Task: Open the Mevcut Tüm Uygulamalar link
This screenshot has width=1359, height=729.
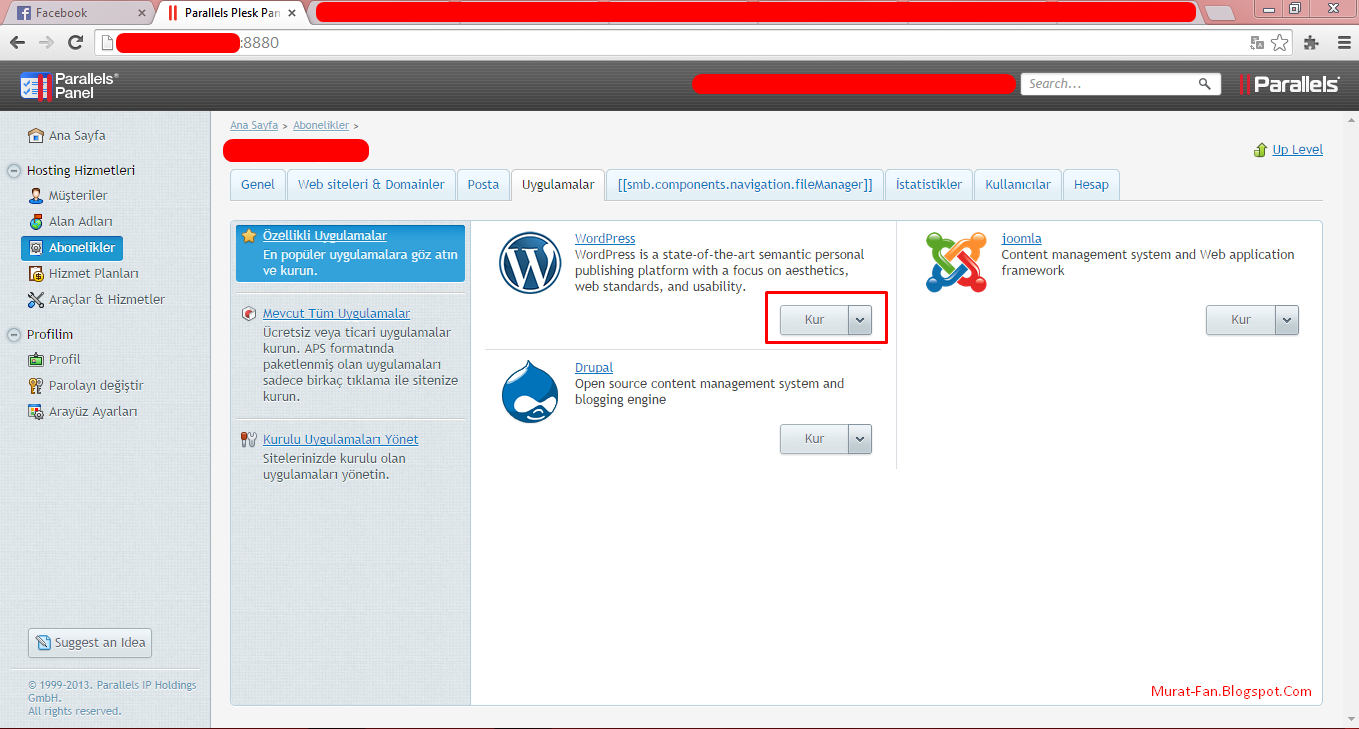Action: pos(337,314)
